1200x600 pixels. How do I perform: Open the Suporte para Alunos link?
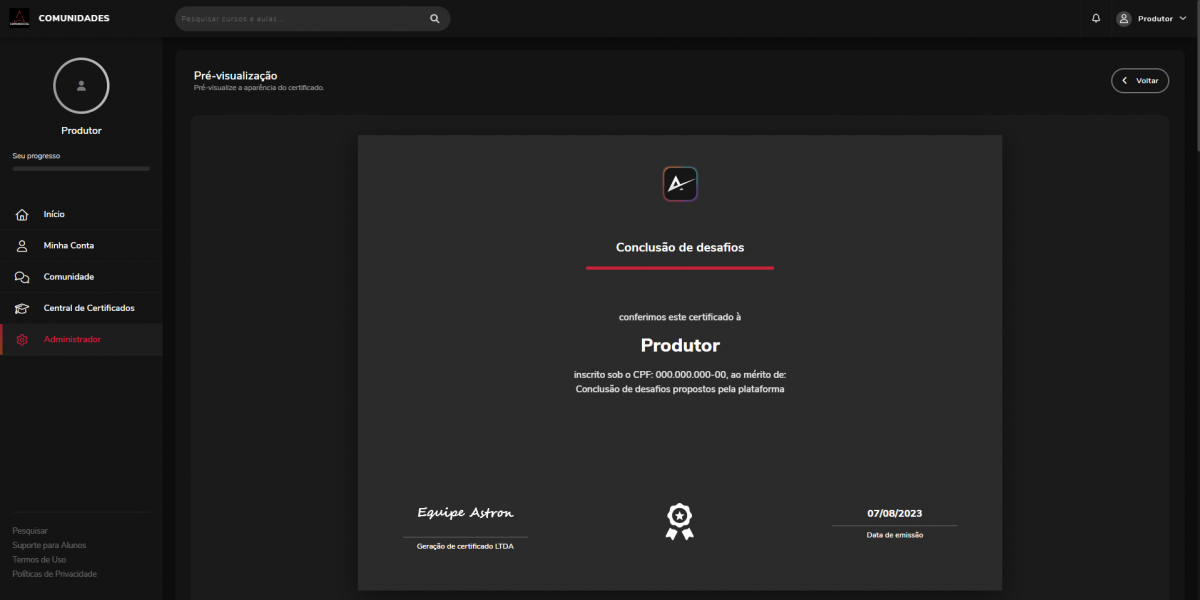pos(49,545)
